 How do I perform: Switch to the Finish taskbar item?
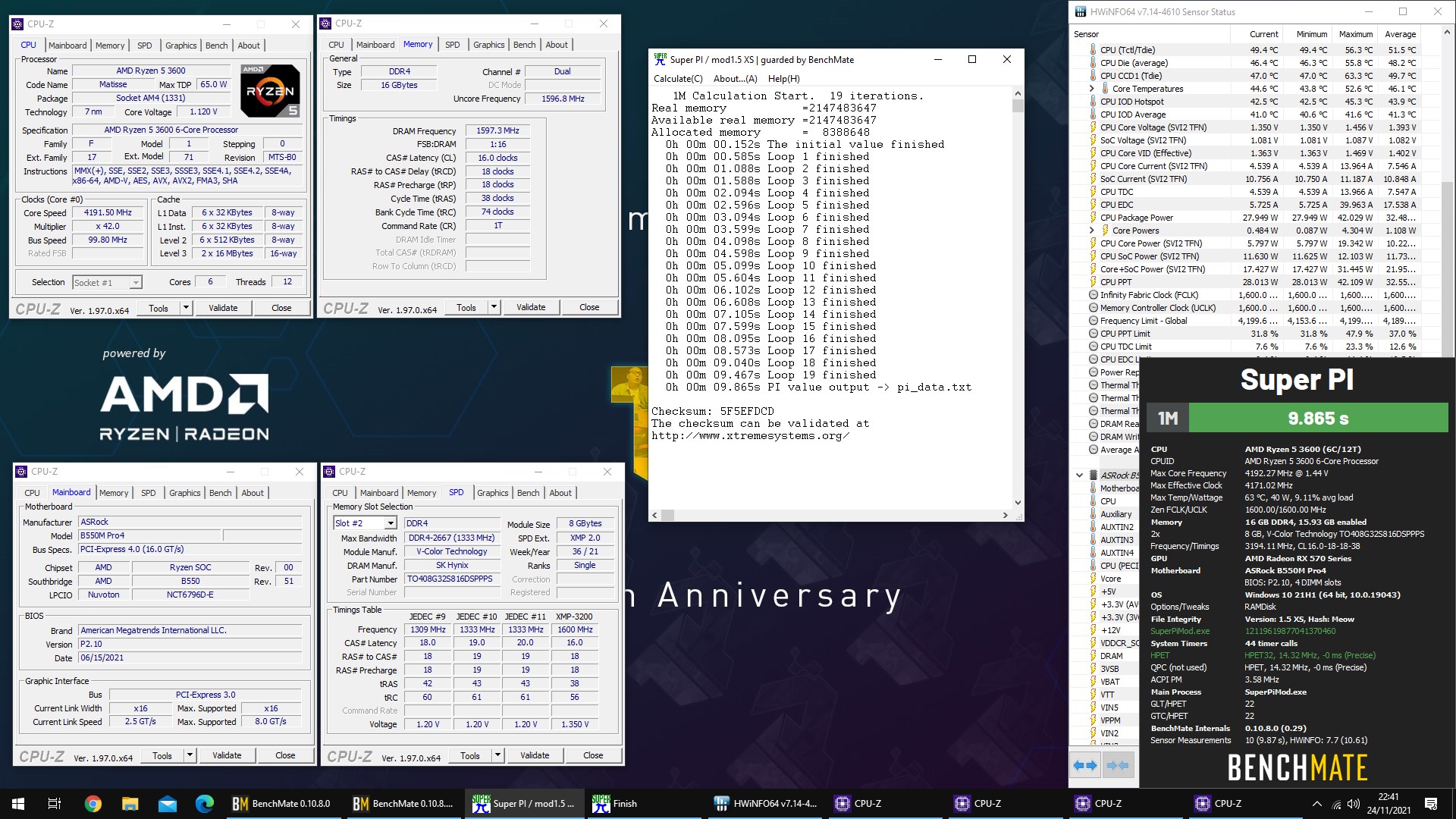[645, 804]
